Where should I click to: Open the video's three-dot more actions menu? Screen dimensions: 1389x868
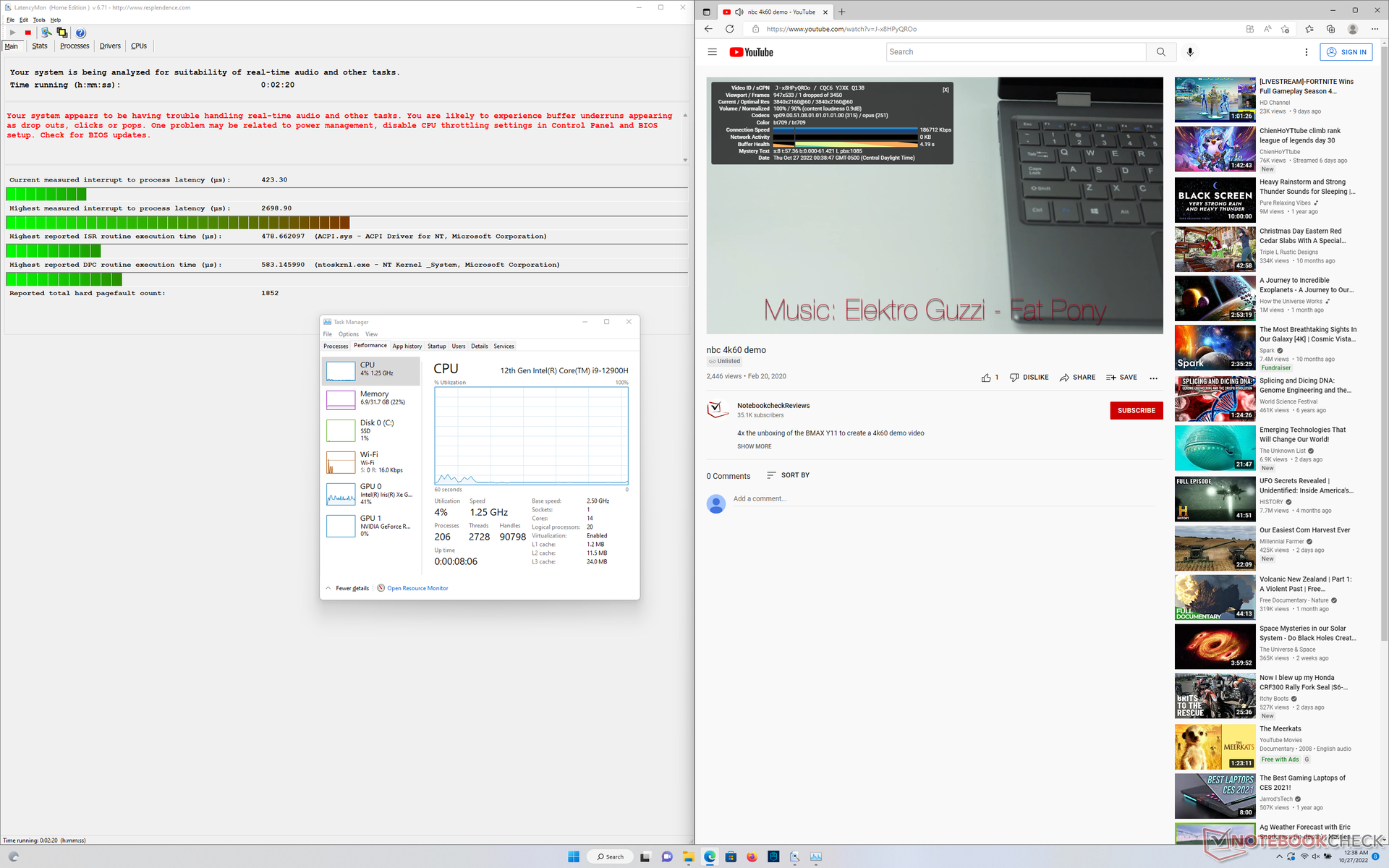click(1153, 378)
